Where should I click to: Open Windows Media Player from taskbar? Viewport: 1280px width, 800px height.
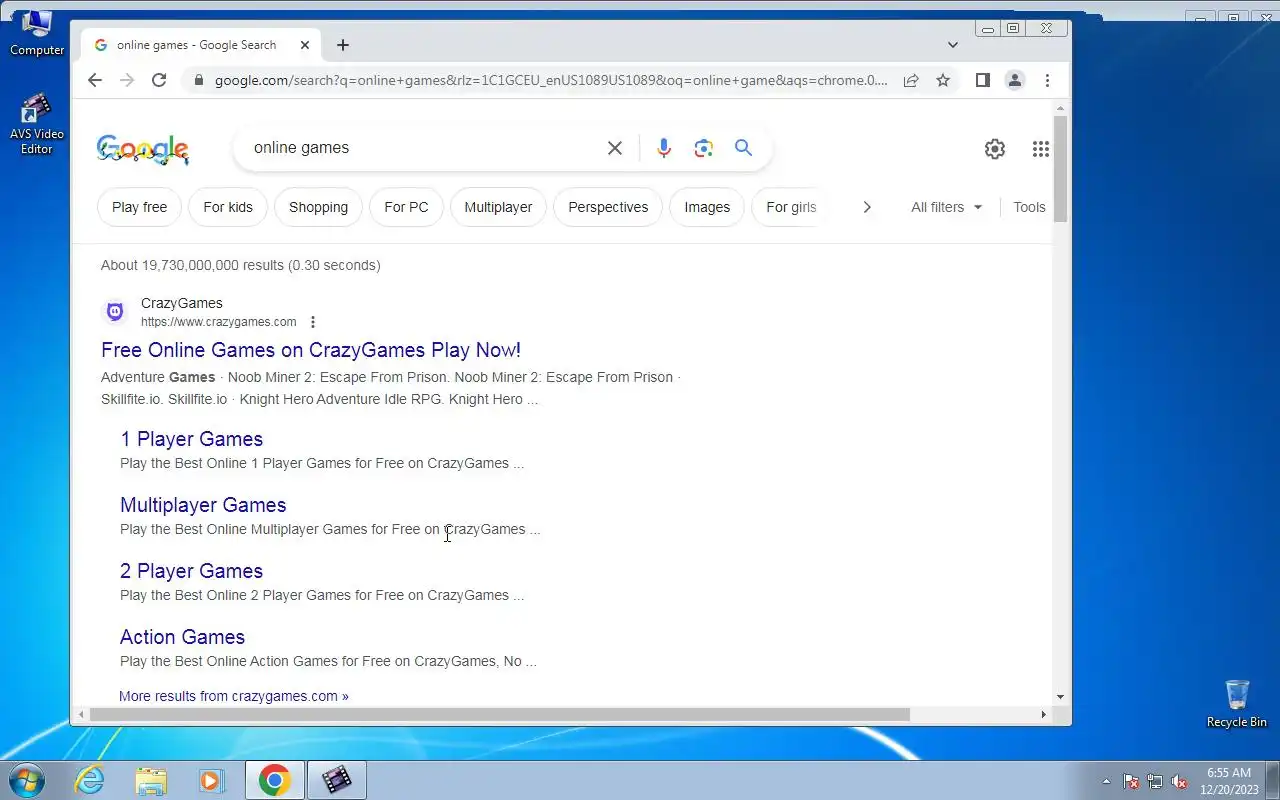pyautogui.click(x=211, y=780)
